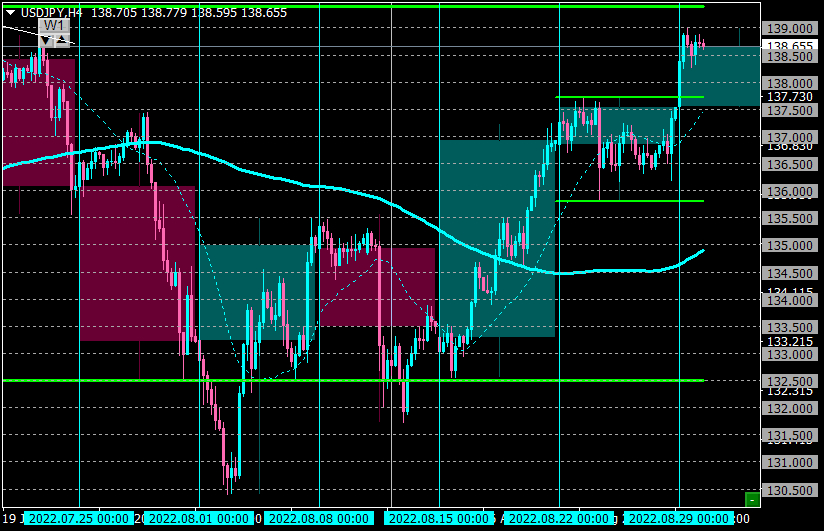
Task: Click the green minus button bottom-right
Action: [x=753, y=499]
